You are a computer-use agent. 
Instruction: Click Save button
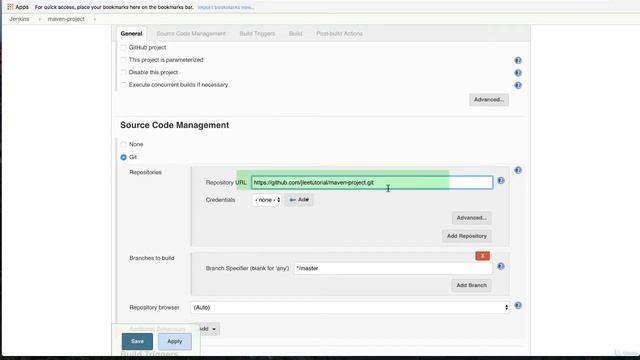[137, 341]
